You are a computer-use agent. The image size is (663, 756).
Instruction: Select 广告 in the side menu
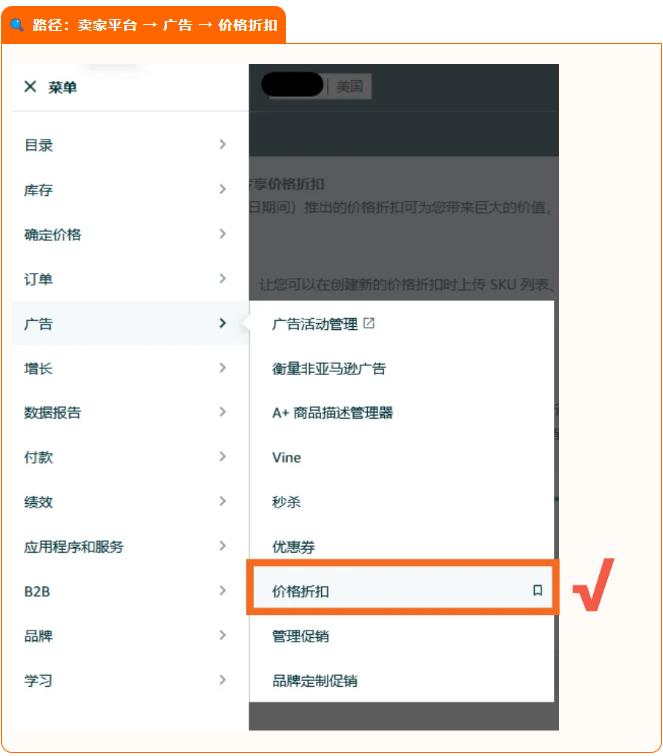coord(130,323)
